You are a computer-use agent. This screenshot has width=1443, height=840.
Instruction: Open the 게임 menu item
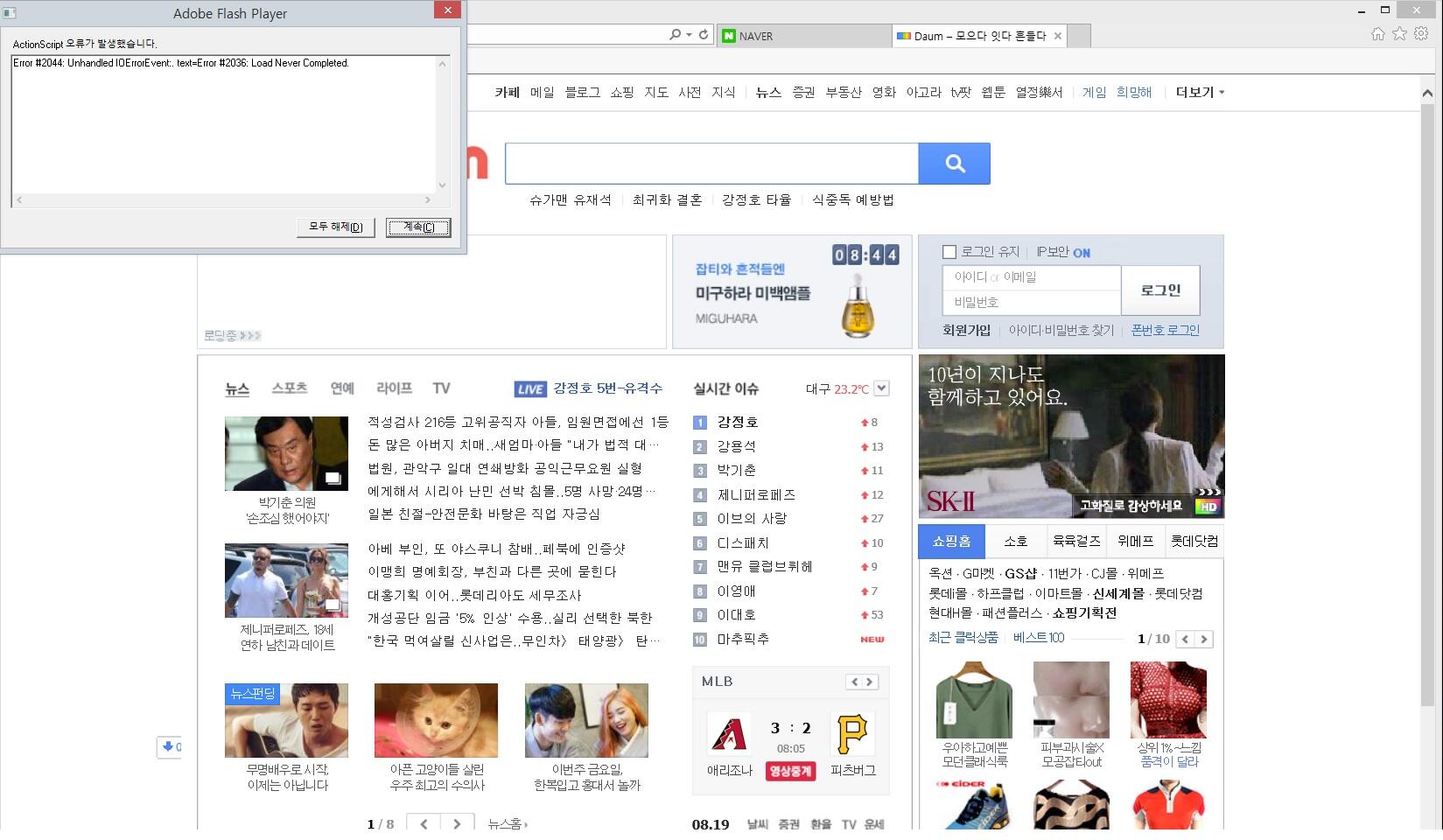[x=1094, y=92]
